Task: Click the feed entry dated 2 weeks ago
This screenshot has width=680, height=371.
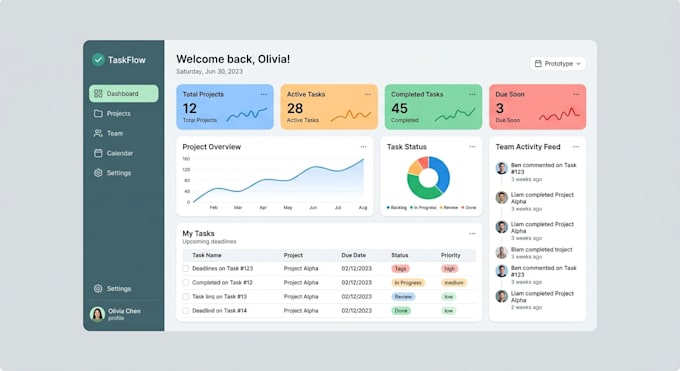Action: pos(537,300)
